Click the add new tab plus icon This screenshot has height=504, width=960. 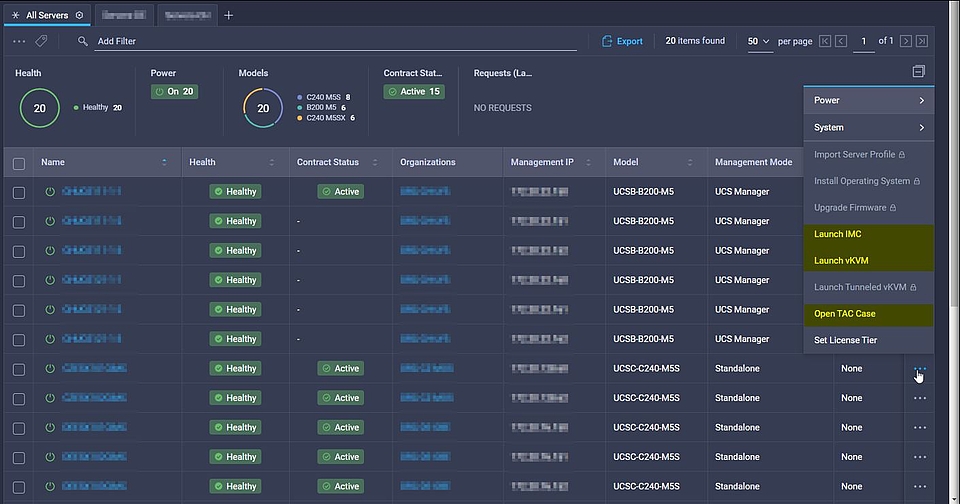click(229, 15)
